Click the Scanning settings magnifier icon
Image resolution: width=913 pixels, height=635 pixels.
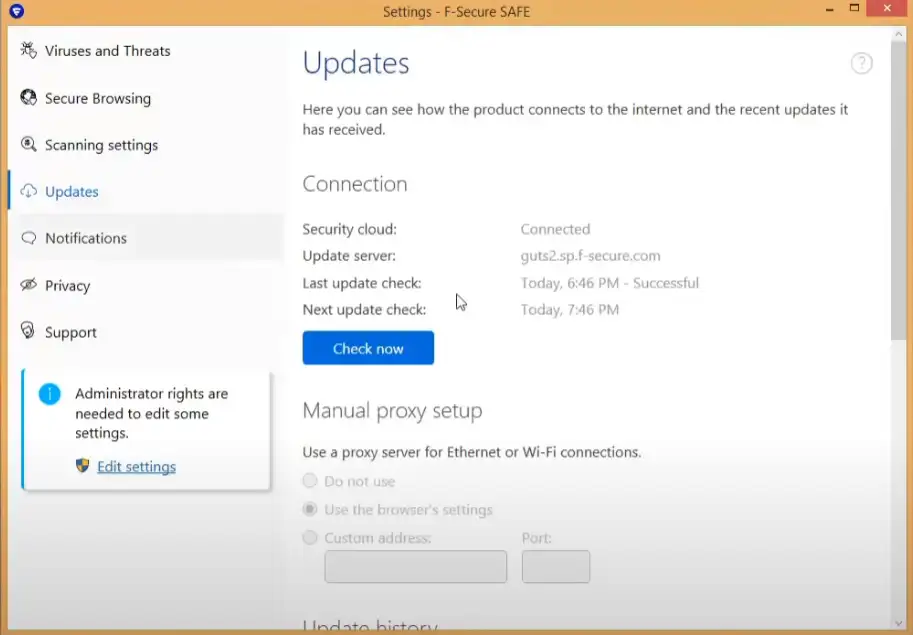[x=28, y=145]
